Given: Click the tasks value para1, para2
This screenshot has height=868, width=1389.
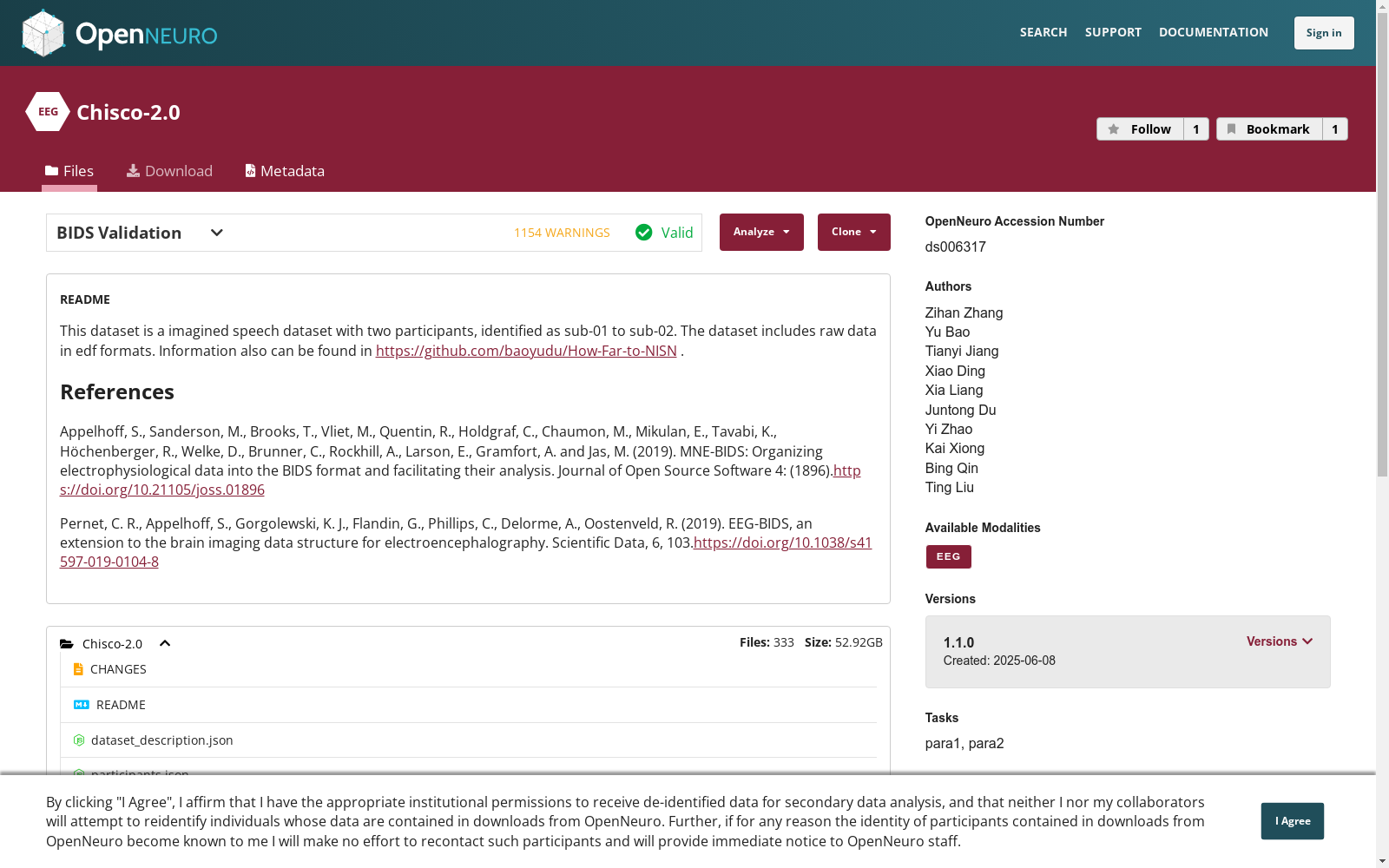Looking at the screenshot, I should [964, 743].
